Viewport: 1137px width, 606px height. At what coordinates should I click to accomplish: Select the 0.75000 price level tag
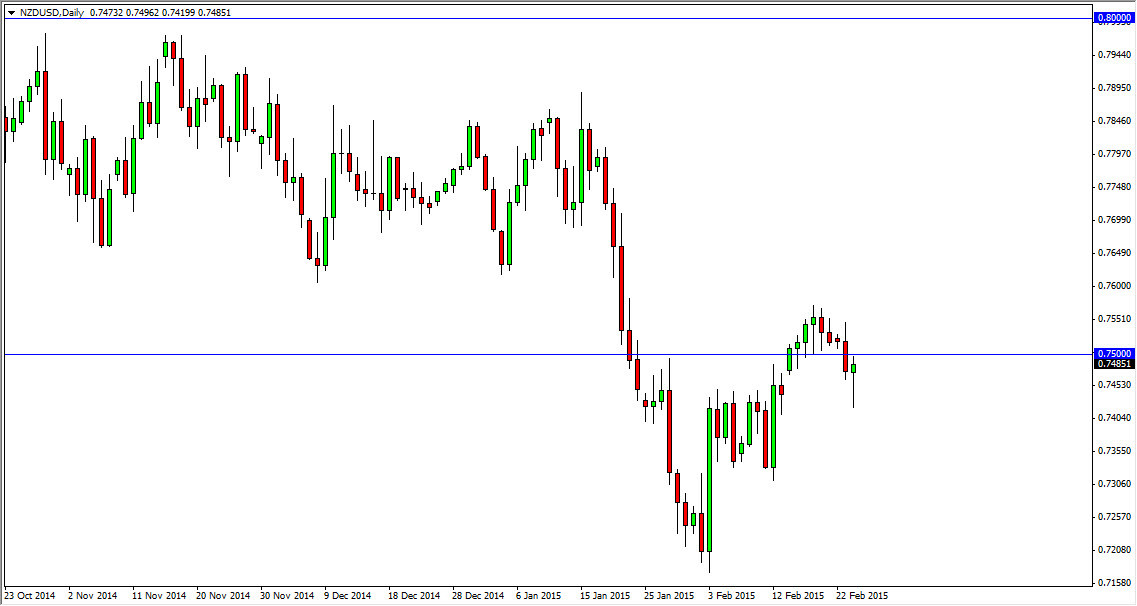(x=1112, y=355)
